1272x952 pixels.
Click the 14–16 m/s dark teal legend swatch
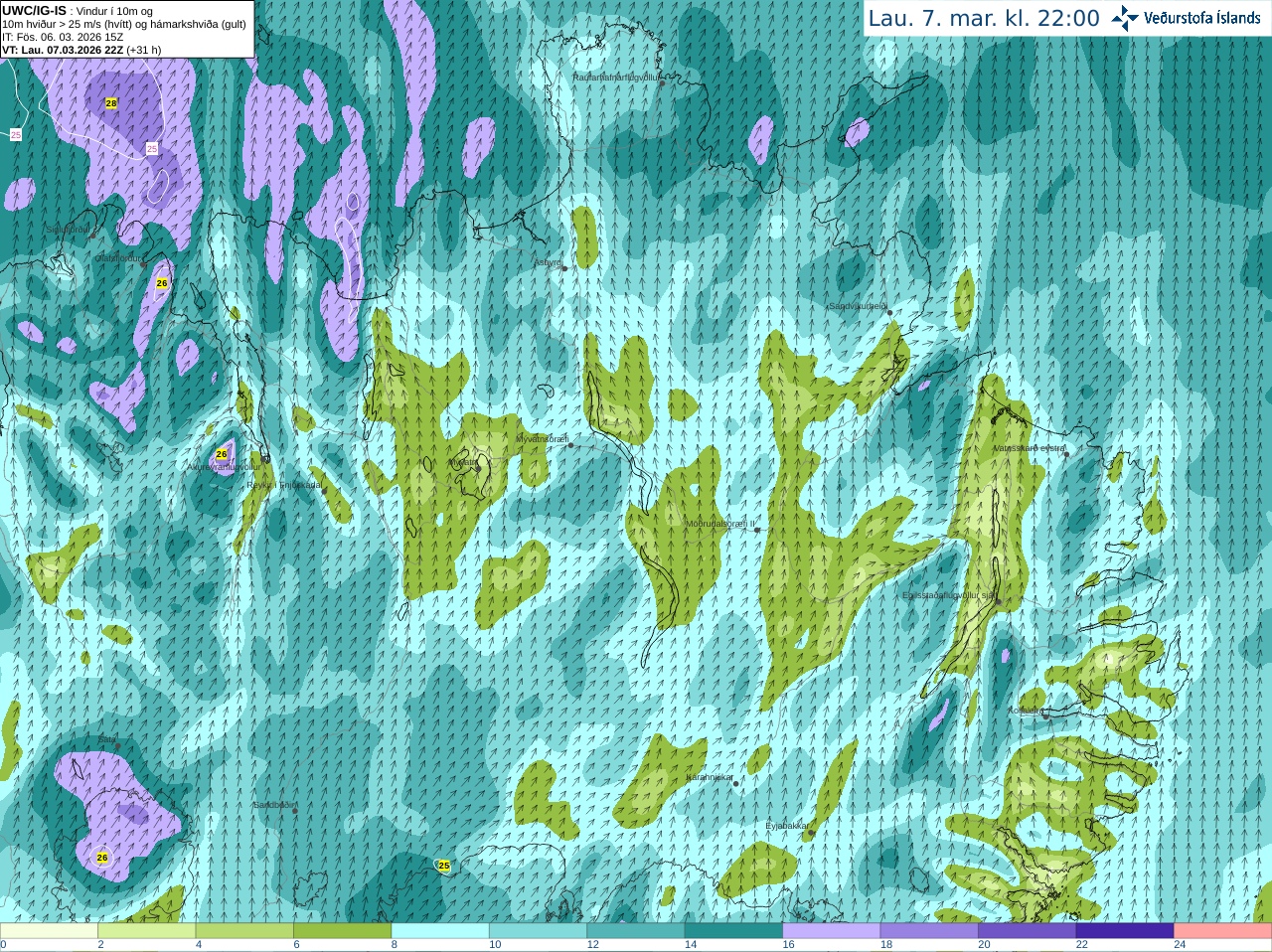(733, 931)
